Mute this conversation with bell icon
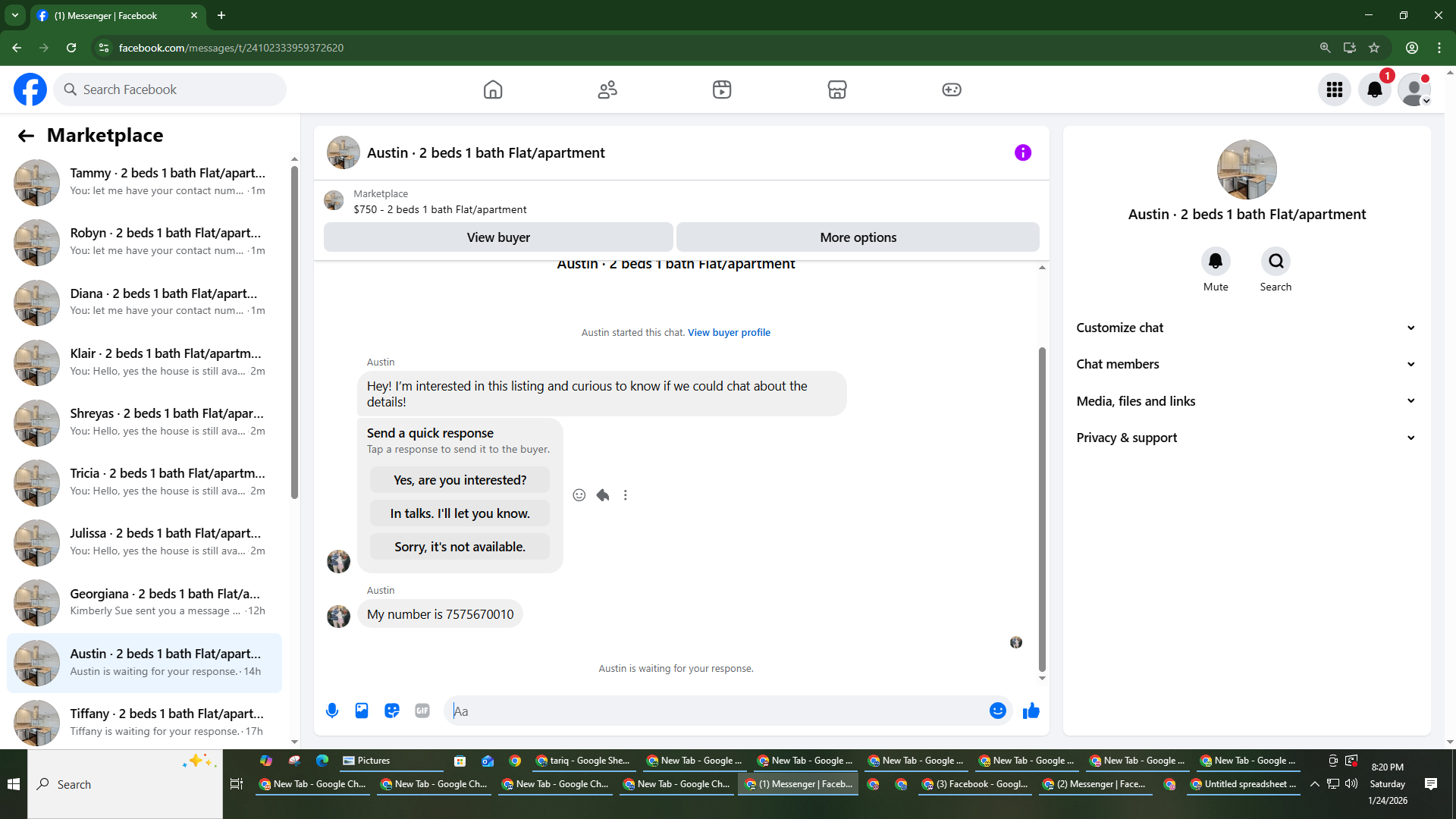The image size is (1456, 819). point(1215,262)
